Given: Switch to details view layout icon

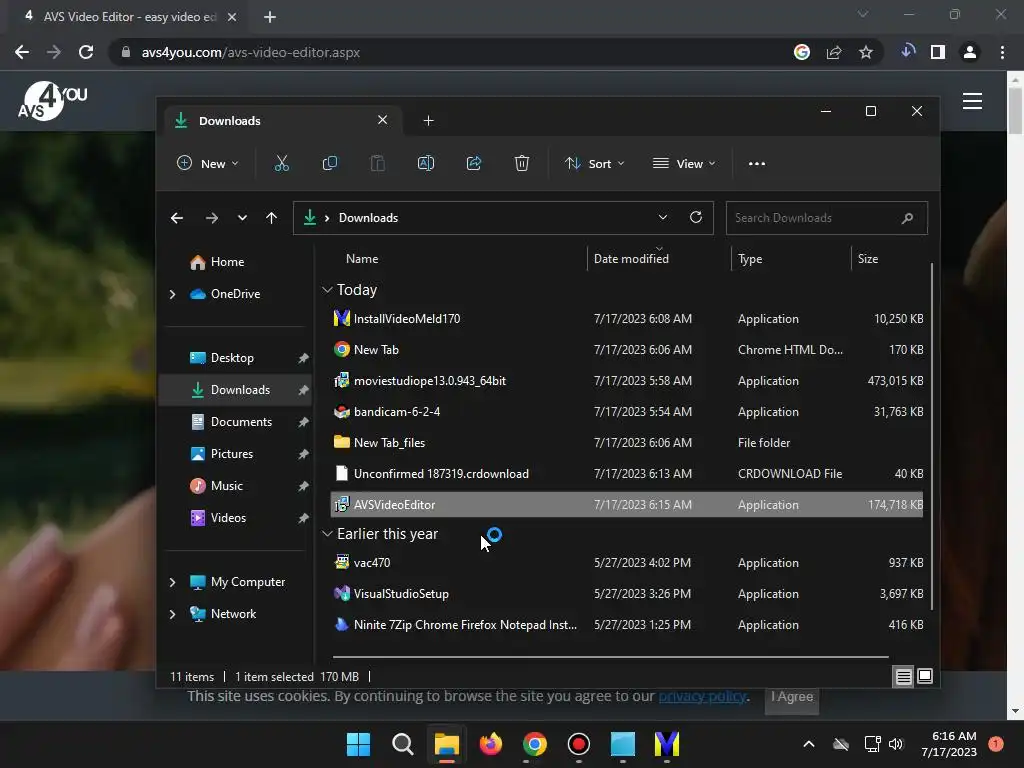Looking at the screenshot, I should click(x=903, y=677).
